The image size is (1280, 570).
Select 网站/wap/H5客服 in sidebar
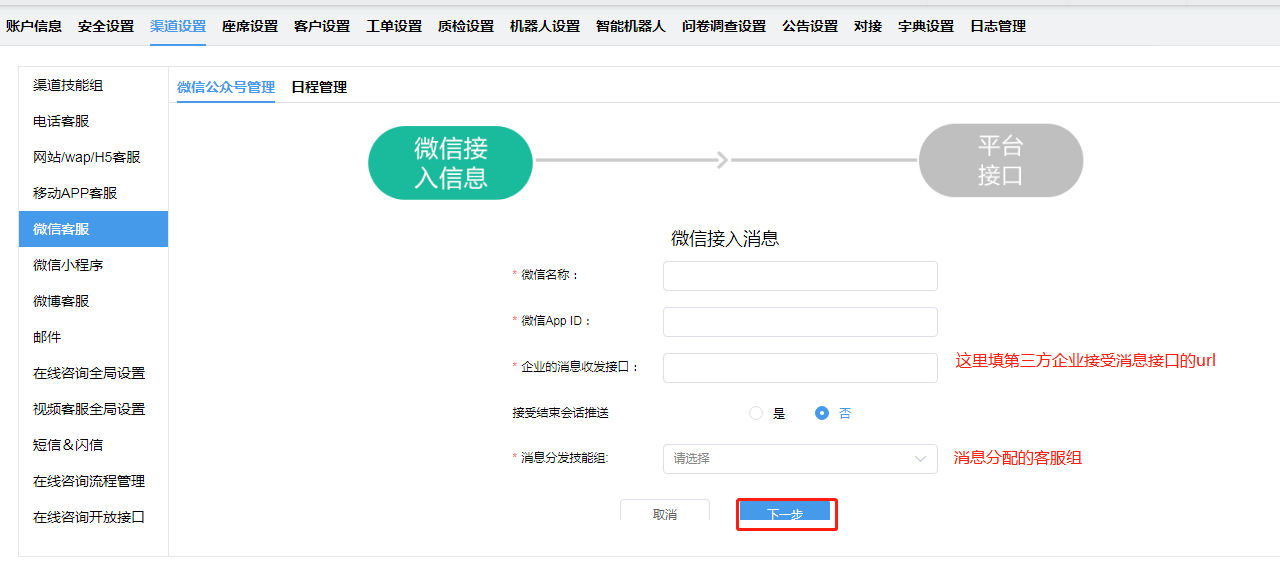(x=93, y=157)
